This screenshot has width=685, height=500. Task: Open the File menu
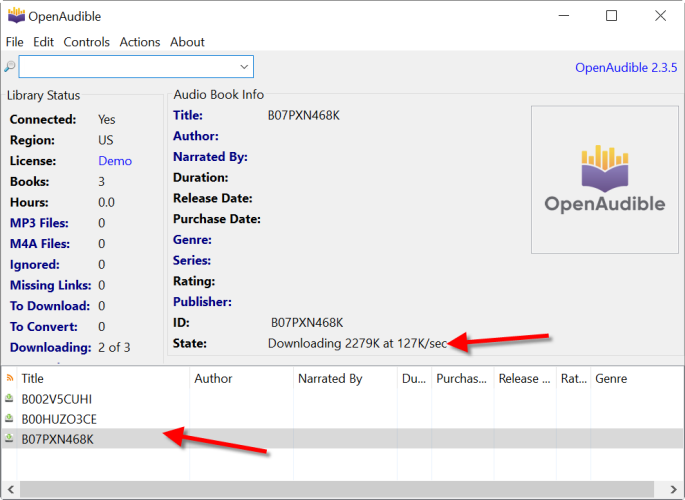(x=14, y=42)
